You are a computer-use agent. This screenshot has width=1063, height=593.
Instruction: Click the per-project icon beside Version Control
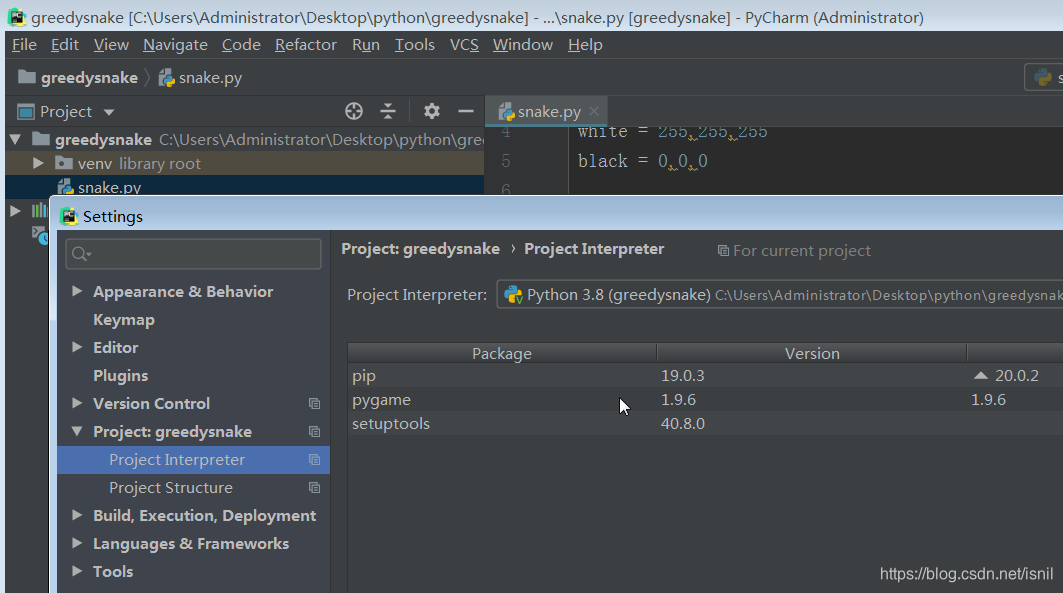tap(315, 404)
